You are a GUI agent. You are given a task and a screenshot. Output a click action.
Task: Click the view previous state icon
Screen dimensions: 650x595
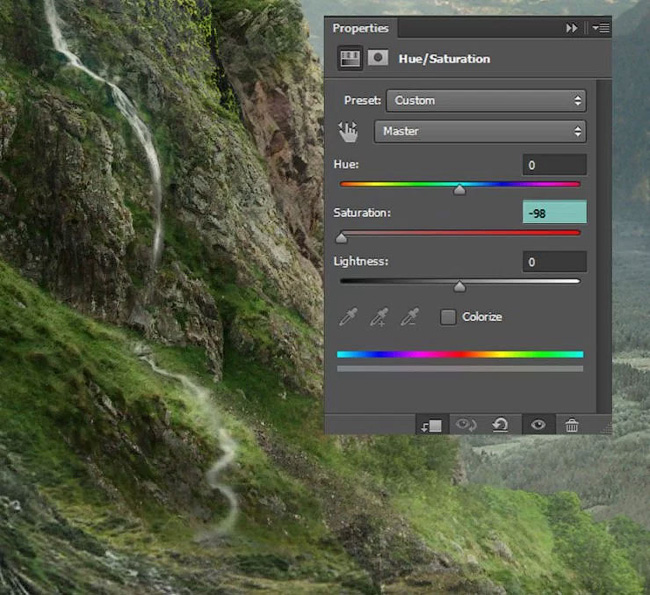[466, 425]
